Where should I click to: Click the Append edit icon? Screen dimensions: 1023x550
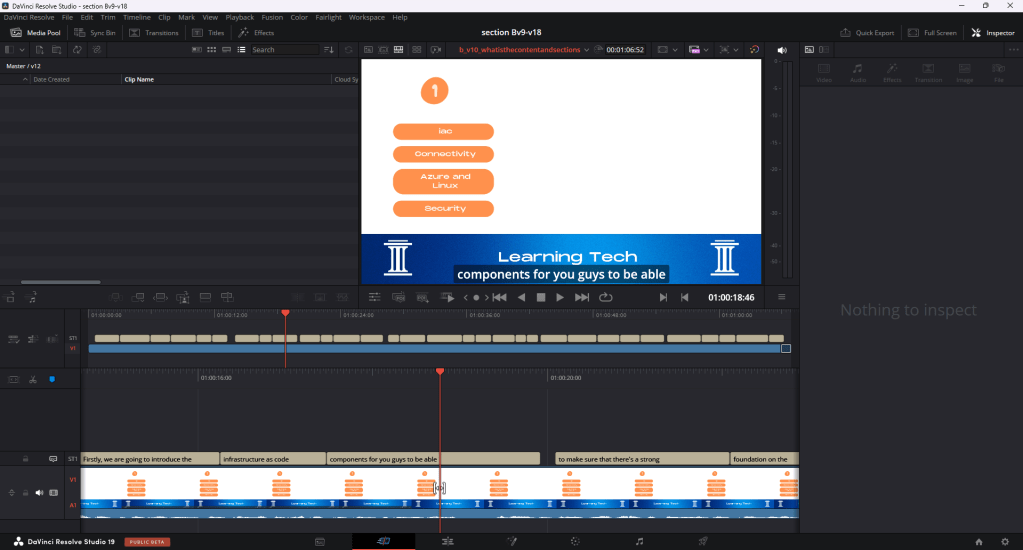tap(138, 298)
